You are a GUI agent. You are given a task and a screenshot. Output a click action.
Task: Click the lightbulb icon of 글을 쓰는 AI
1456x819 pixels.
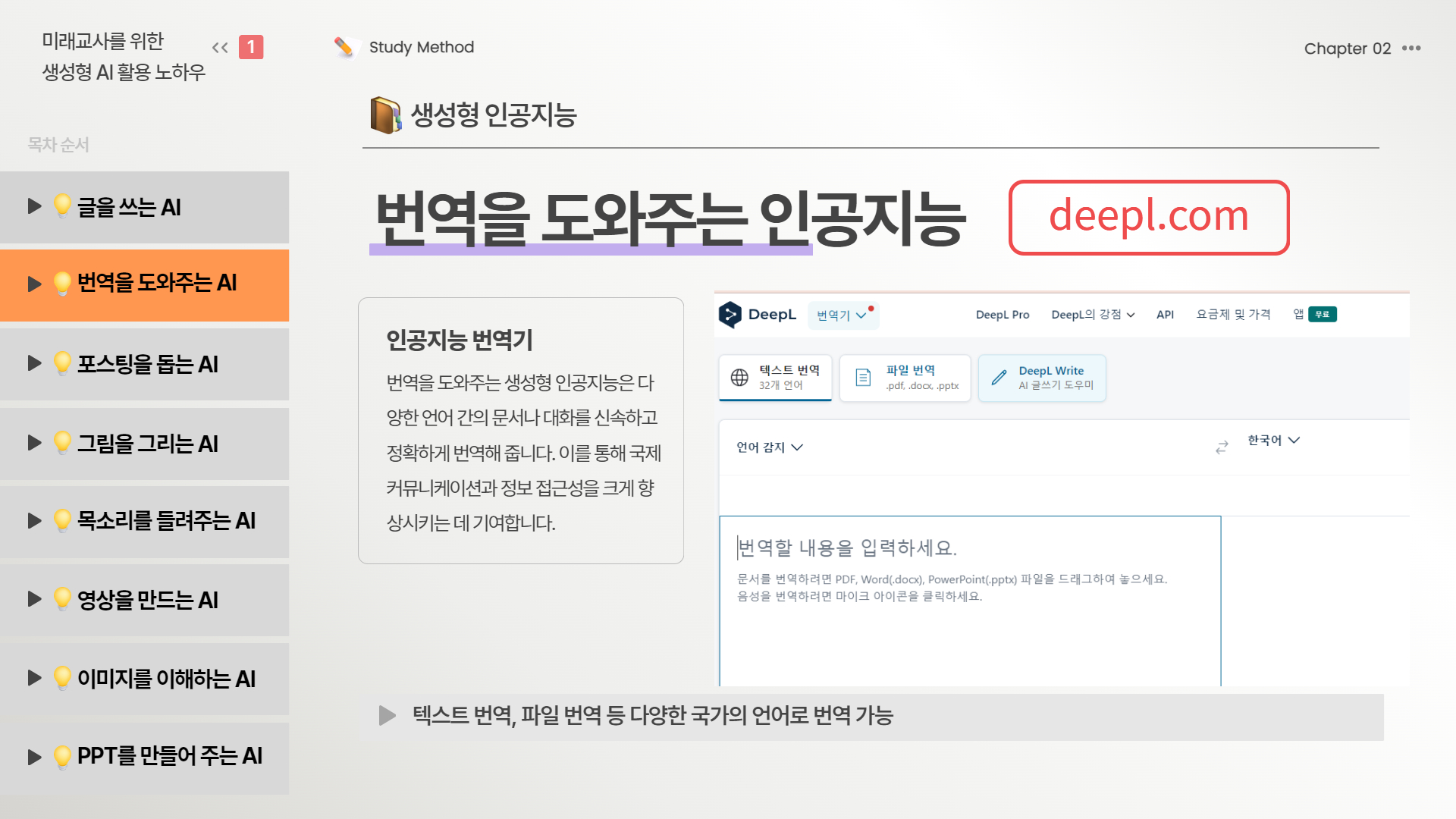[63, 206]
